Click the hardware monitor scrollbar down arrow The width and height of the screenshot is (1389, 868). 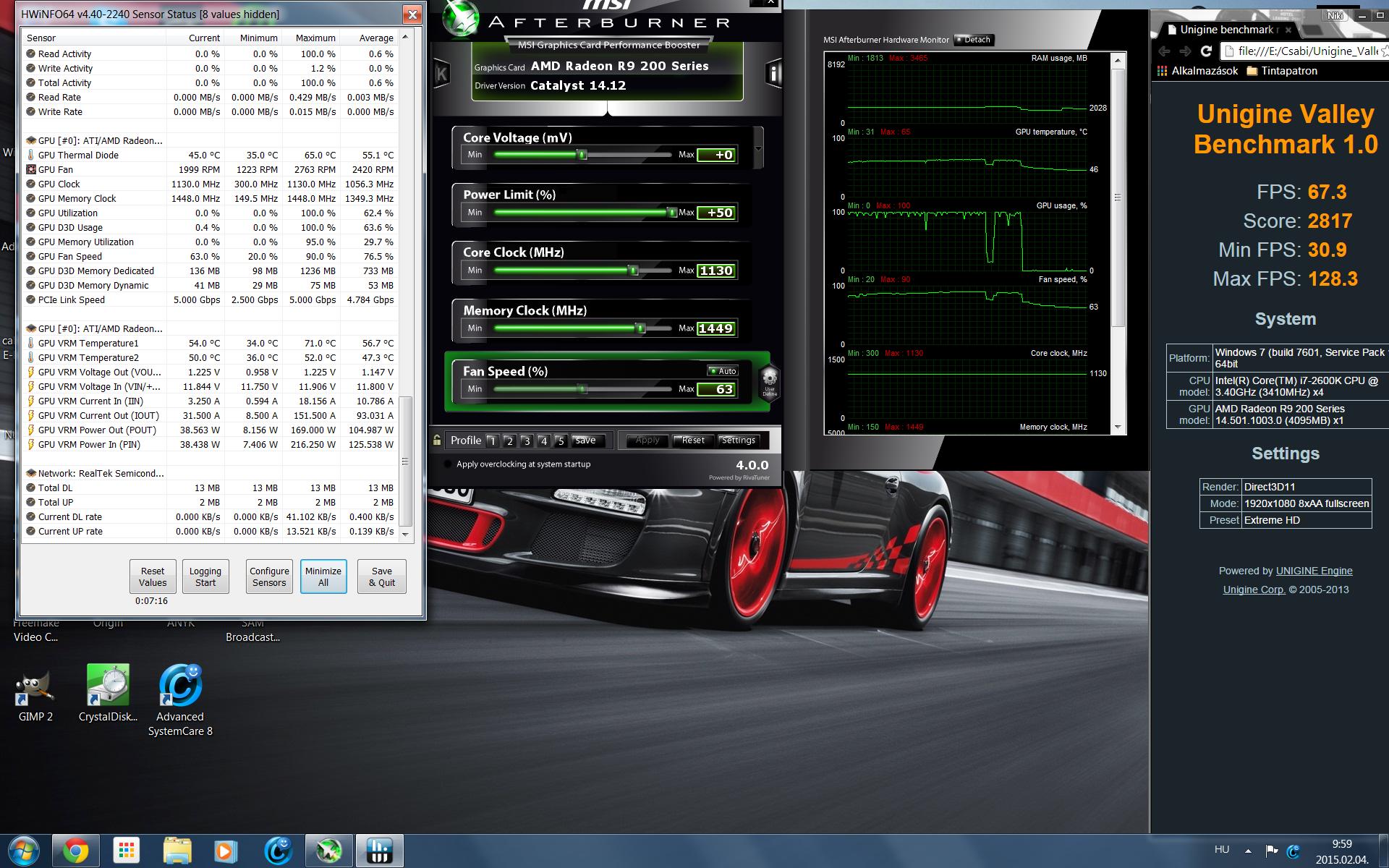tap(1118, 427)
